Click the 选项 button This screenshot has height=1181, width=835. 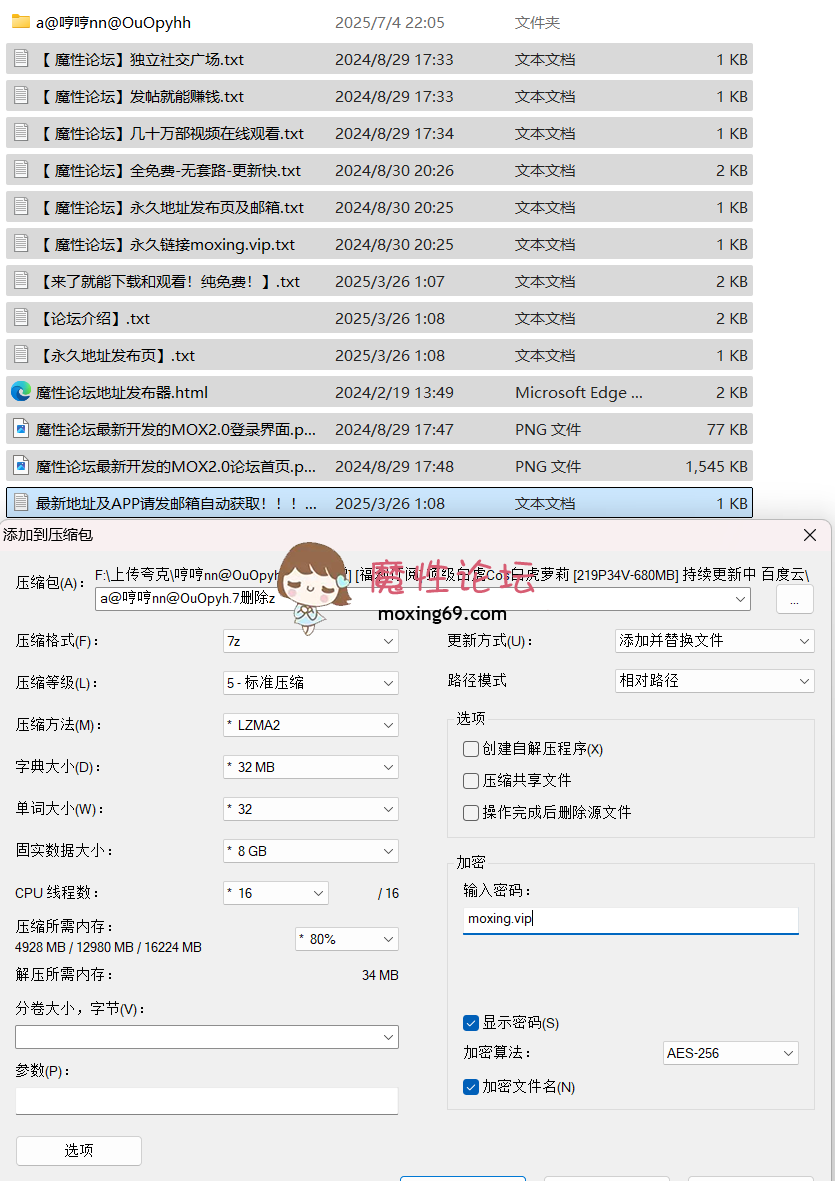click(79, 1151)
